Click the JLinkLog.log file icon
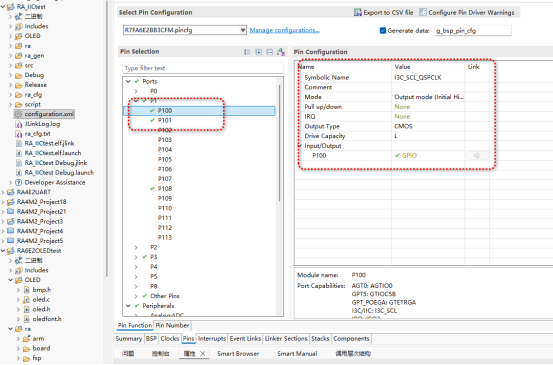The width and height of the screenshot is (553, 365). (19, 124)
